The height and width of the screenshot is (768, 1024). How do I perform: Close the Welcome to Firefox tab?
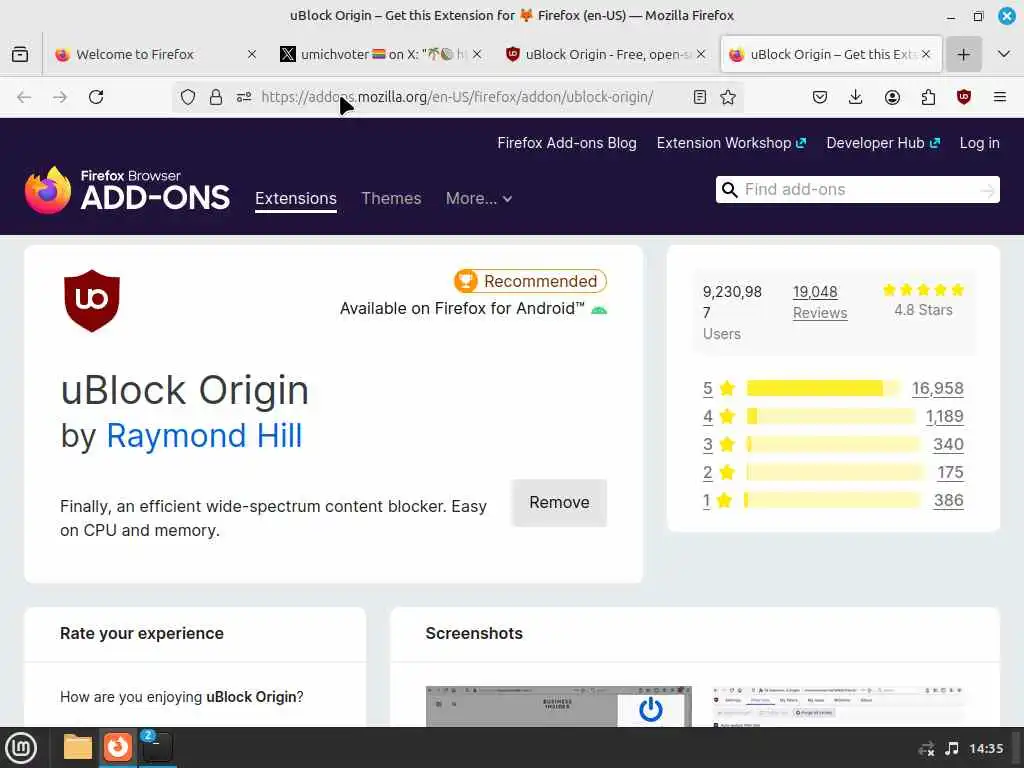pyautogui.click(x=251, y=54)
